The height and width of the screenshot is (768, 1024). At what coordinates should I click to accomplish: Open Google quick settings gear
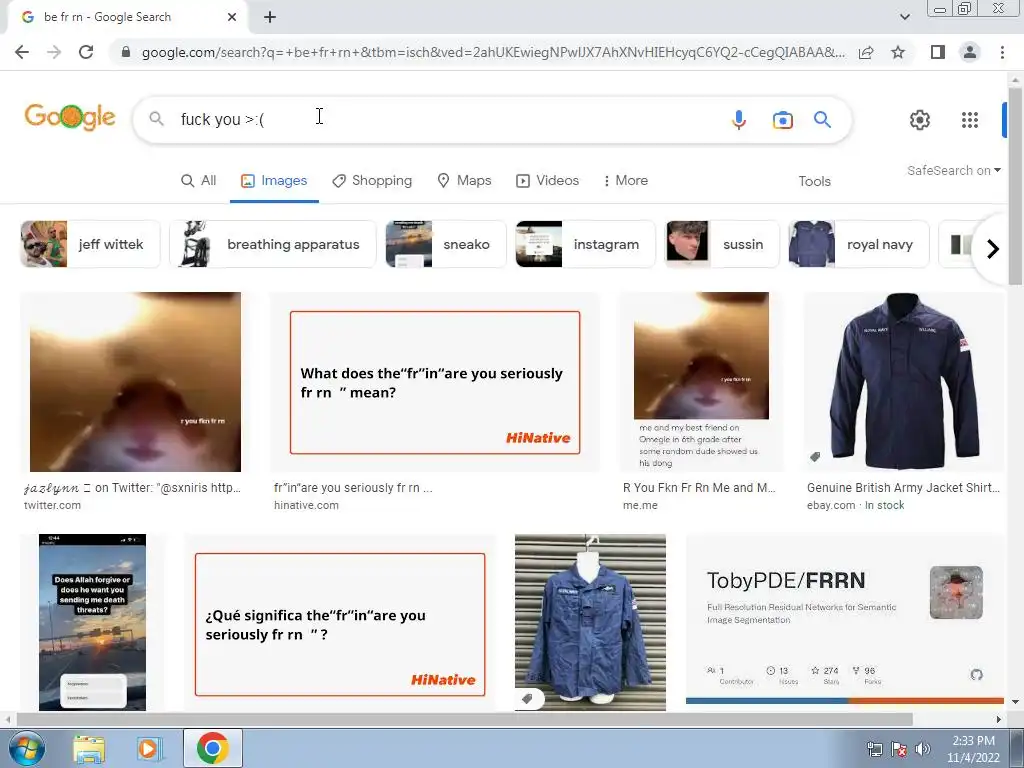coord(920,120)
